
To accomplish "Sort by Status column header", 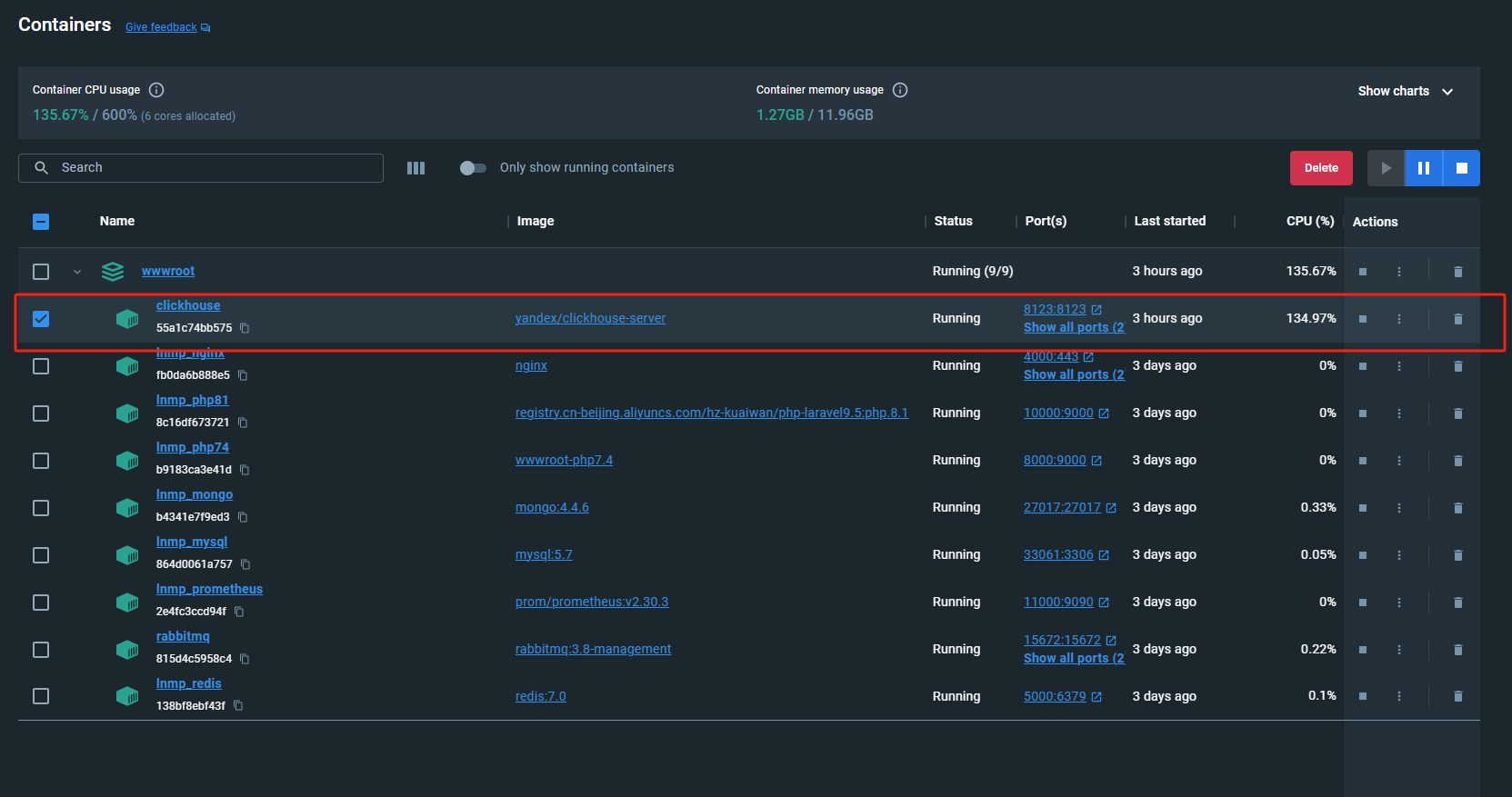I will tap(953, 222).
